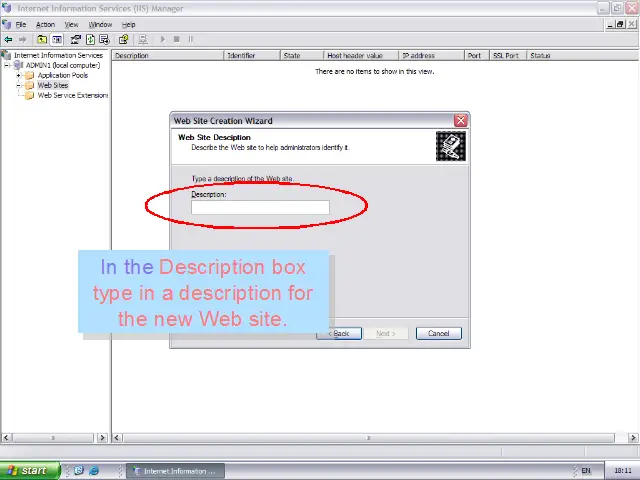Click the Identifier column header
Screen dimensions: 640x480
click(252, 56)
